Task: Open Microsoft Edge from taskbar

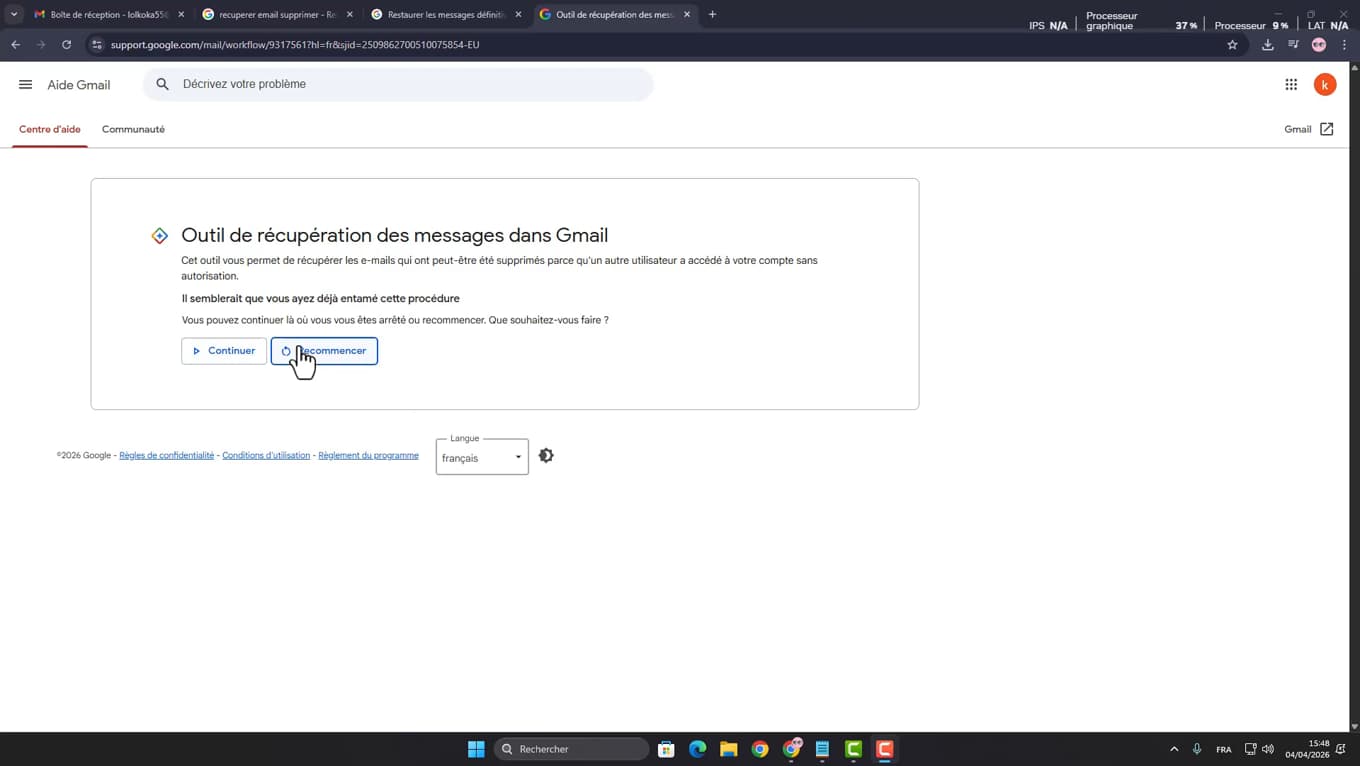Action: 697,749
